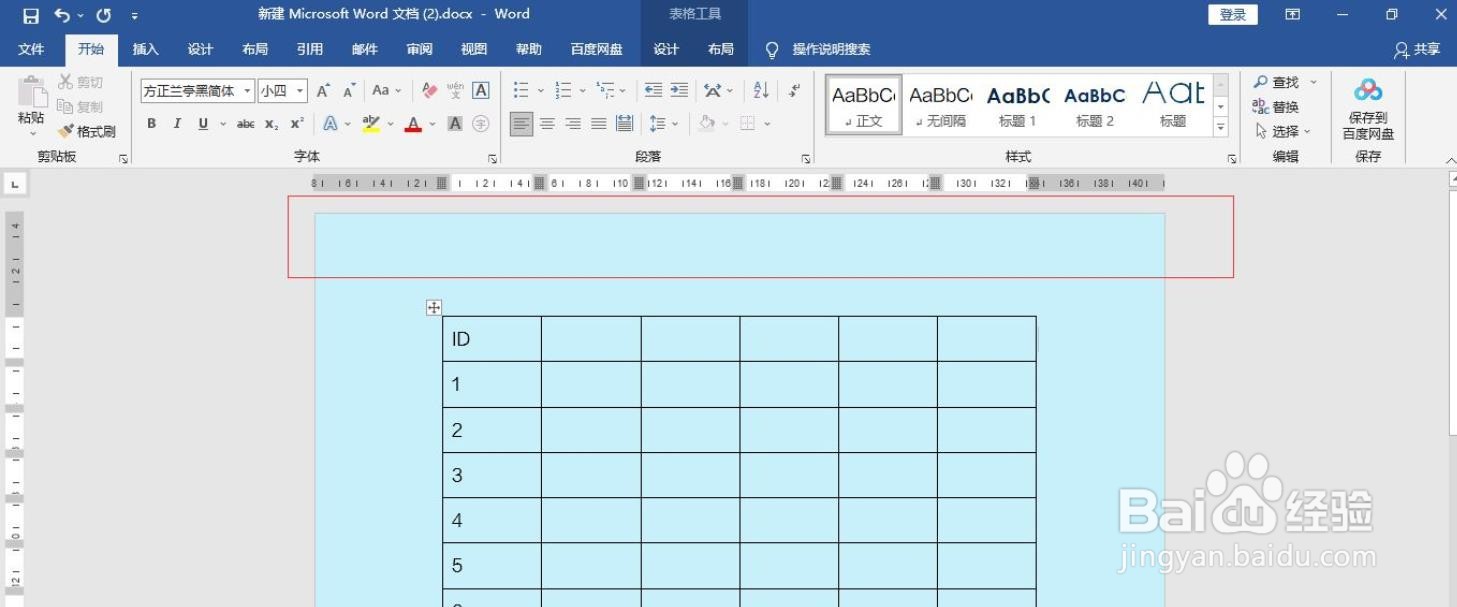The image size is (1457, 607).
Task: Click the sort icon in Paragraph group
Action: tap(760, 90)
